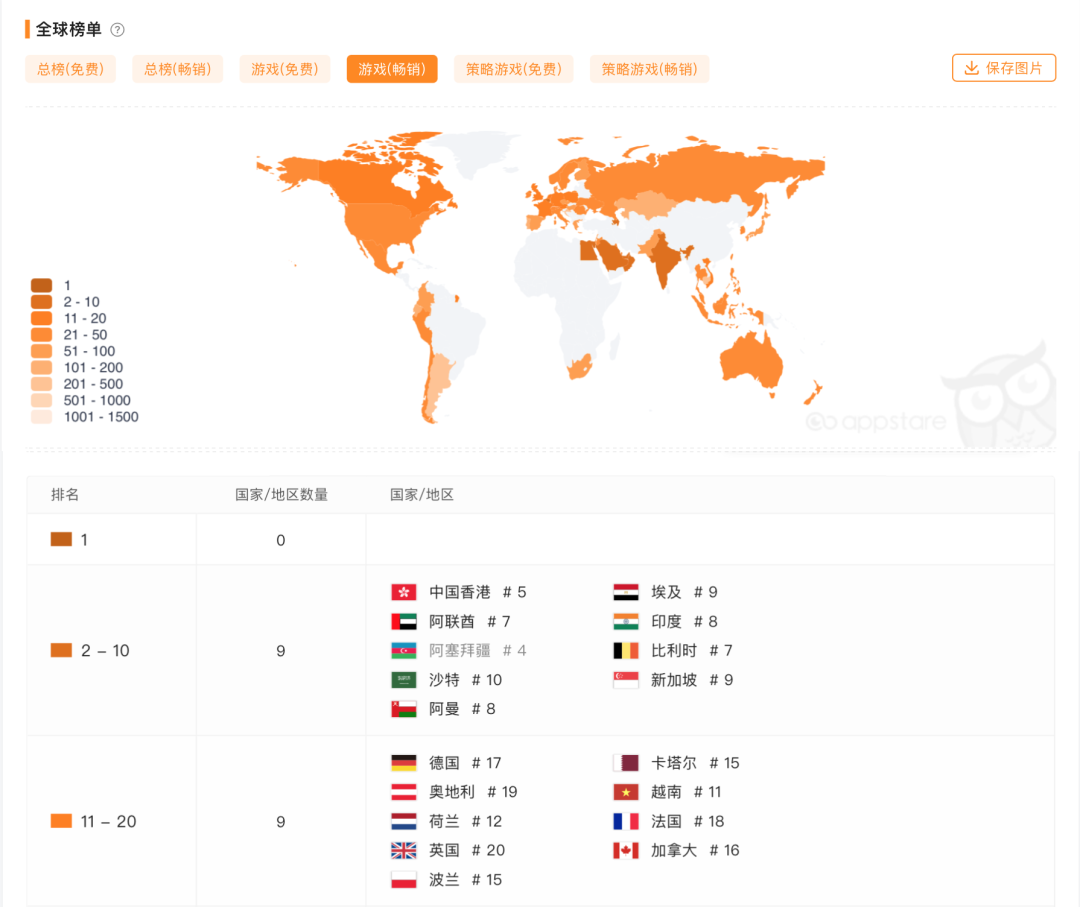
Task: Click the 德国 flag icon
Action: pyautogui.click(x=403, y=764)
